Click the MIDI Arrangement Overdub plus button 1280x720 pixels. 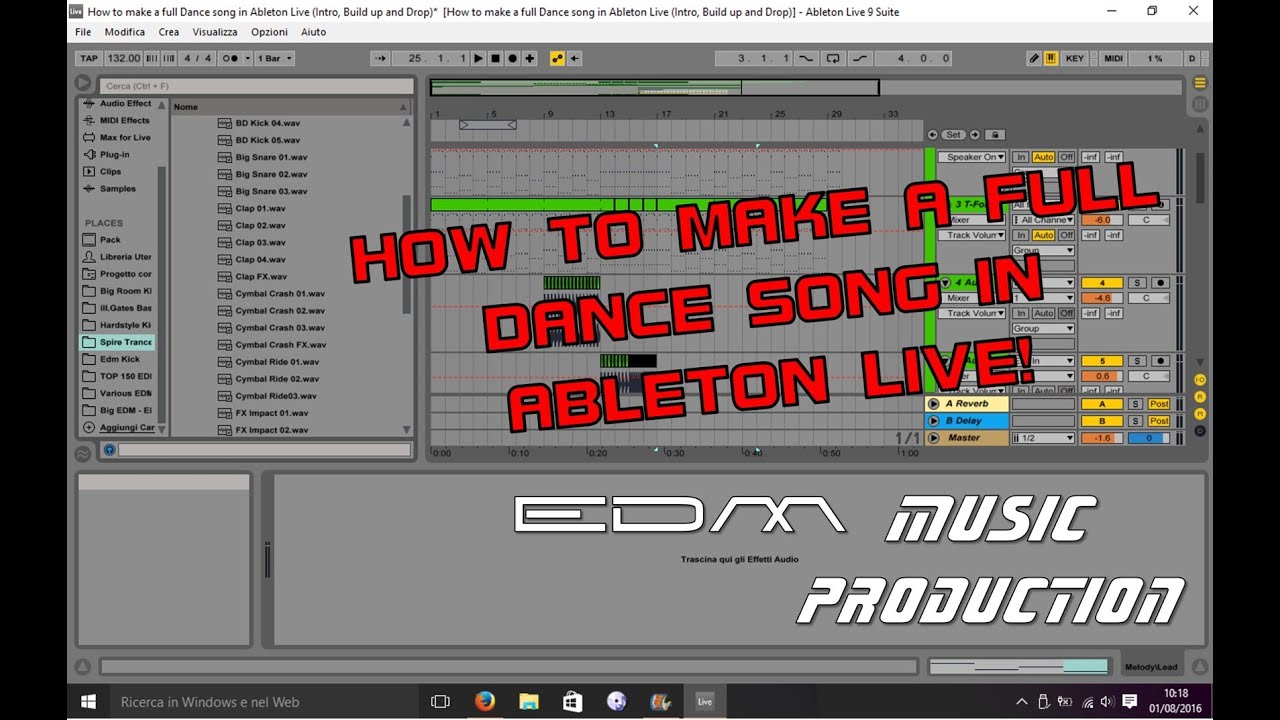(530, 58)
